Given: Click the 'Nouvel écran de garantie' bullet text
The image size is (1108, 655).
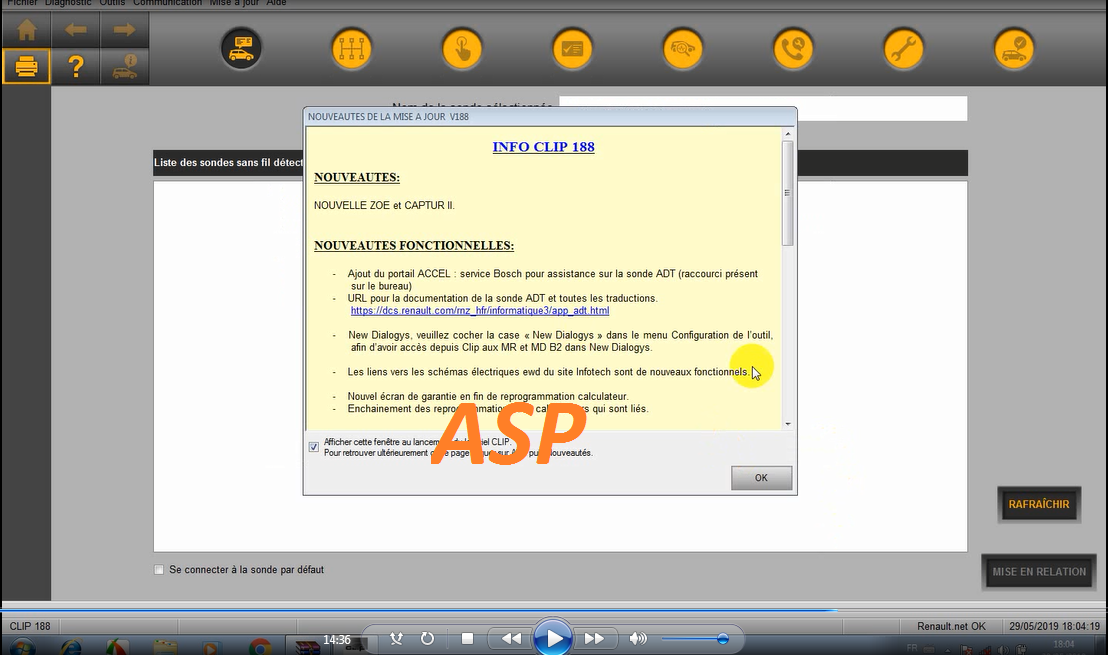Looking at the screenshot, I should [488, 396].
